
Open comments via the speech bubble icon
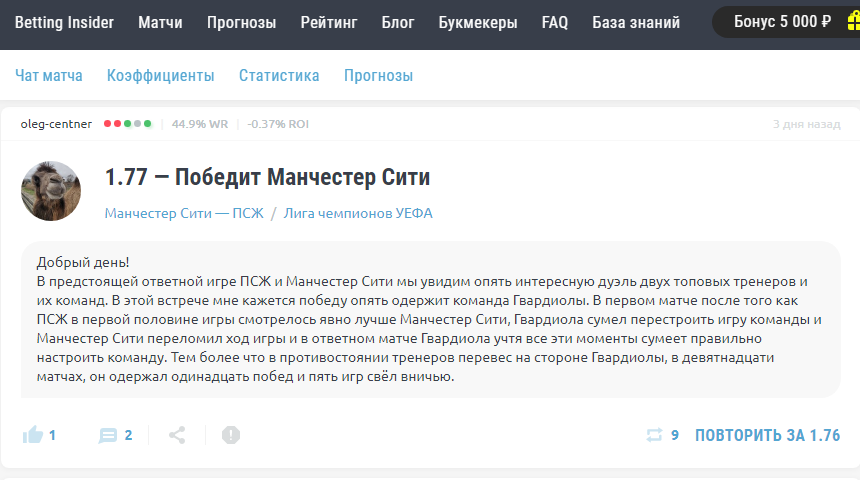click(x=108, y=436)
